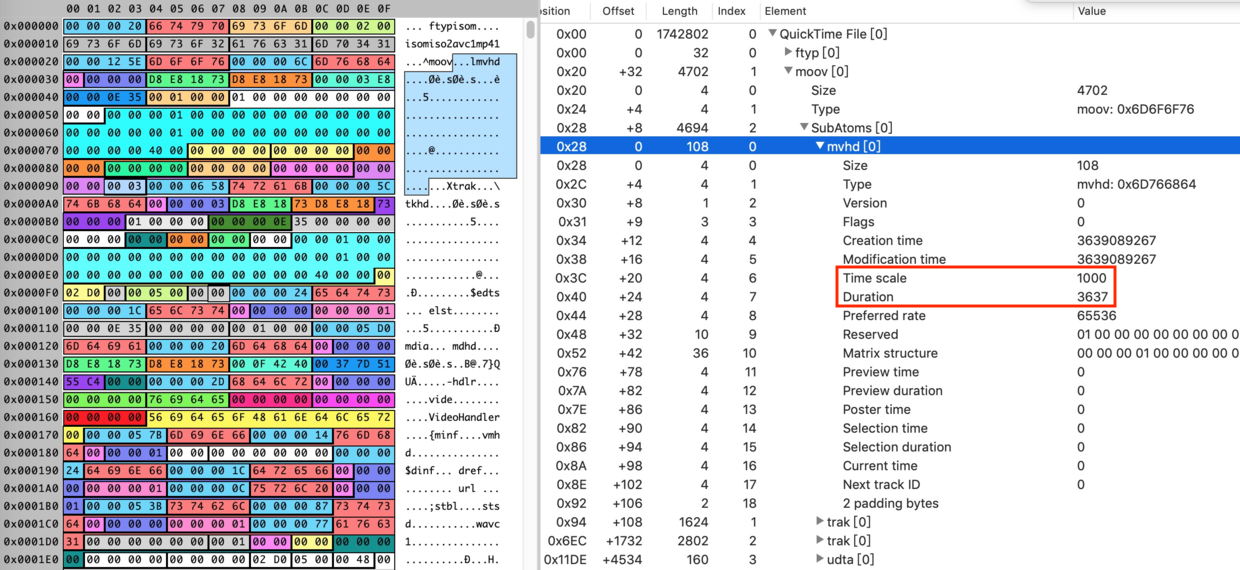Expand the trak [0] with length 2802

[820, 540]
